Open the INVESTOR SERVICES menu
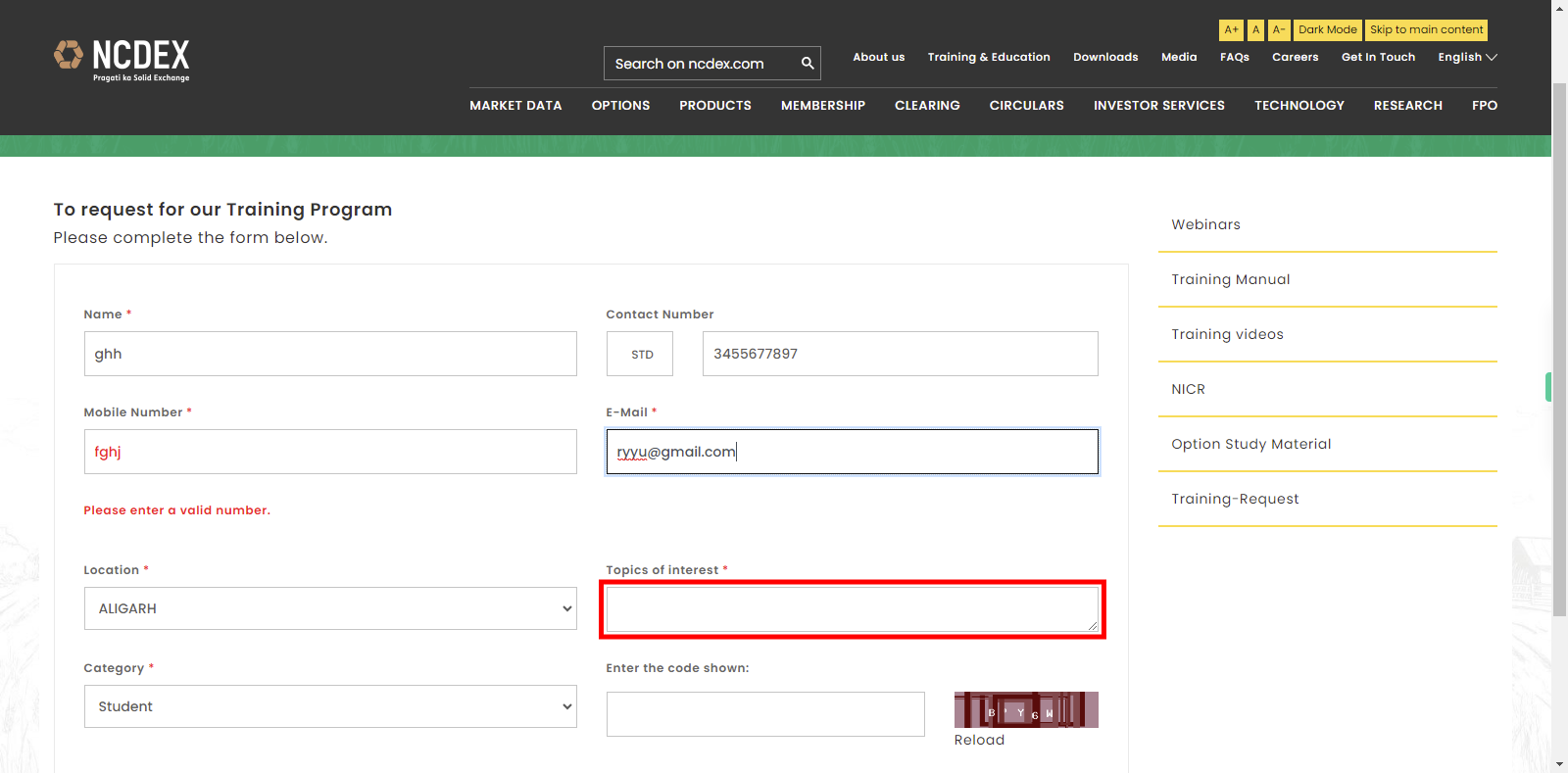The image size is (1568, 773). 1159,105
